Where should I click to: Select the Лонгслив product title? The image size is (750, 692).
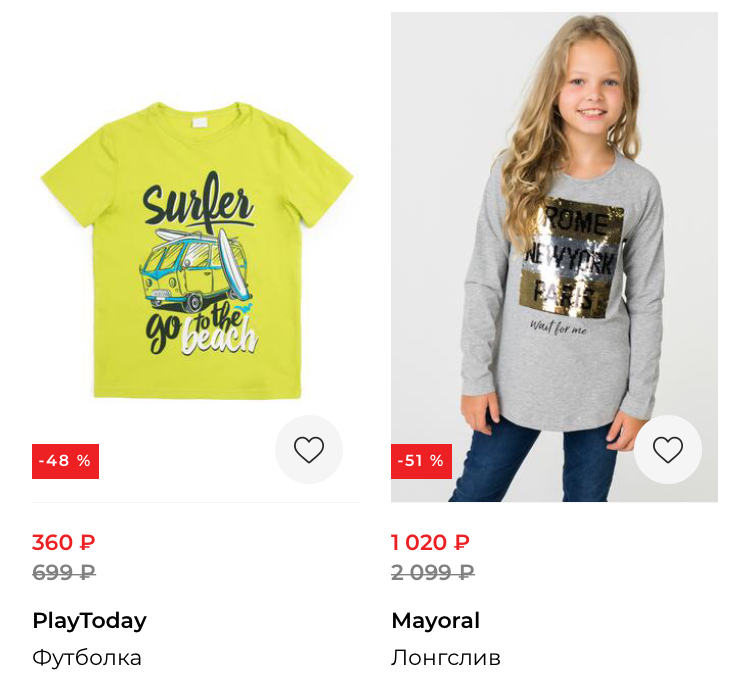pyautogui.click(x=446, y=658)
